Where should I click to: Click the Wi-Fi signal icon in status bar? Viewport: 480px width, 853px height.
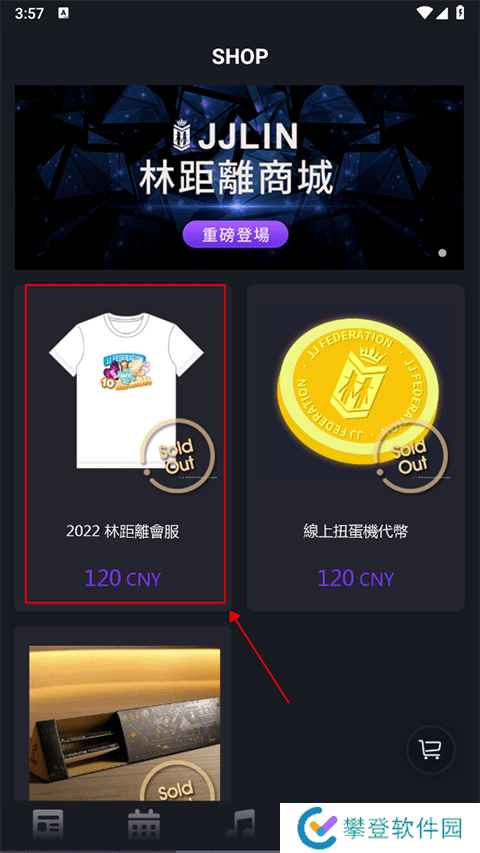[x=424, y=13]
